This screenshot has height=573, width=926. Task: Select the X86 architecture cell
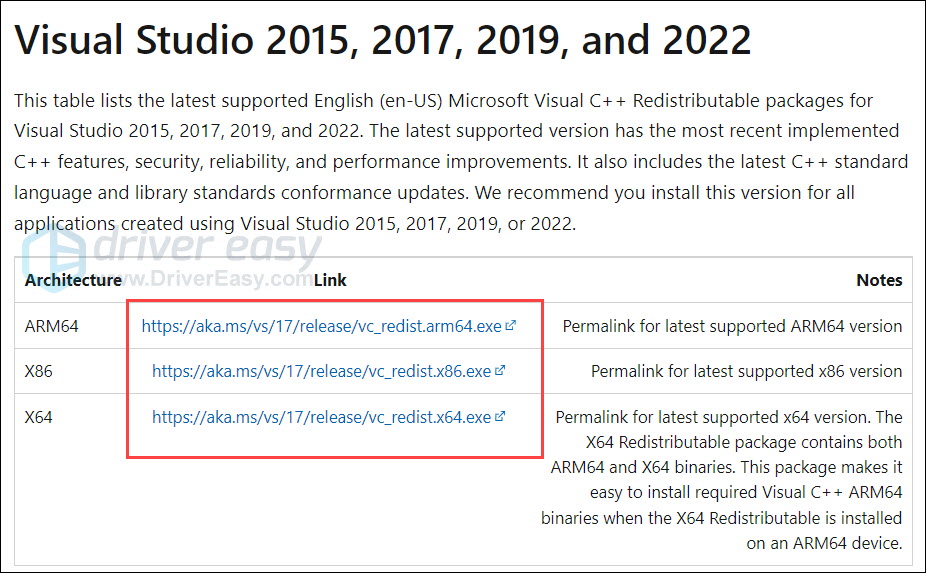point(41,371)
